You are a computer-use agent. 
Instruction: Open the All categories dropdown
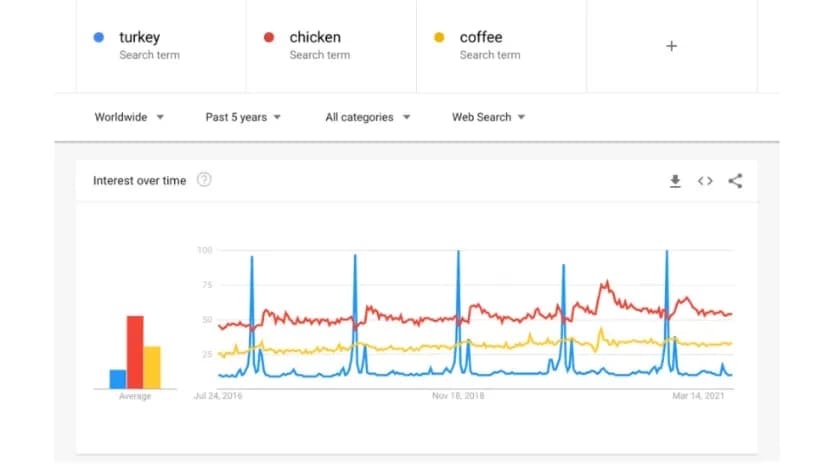[368, 117]
